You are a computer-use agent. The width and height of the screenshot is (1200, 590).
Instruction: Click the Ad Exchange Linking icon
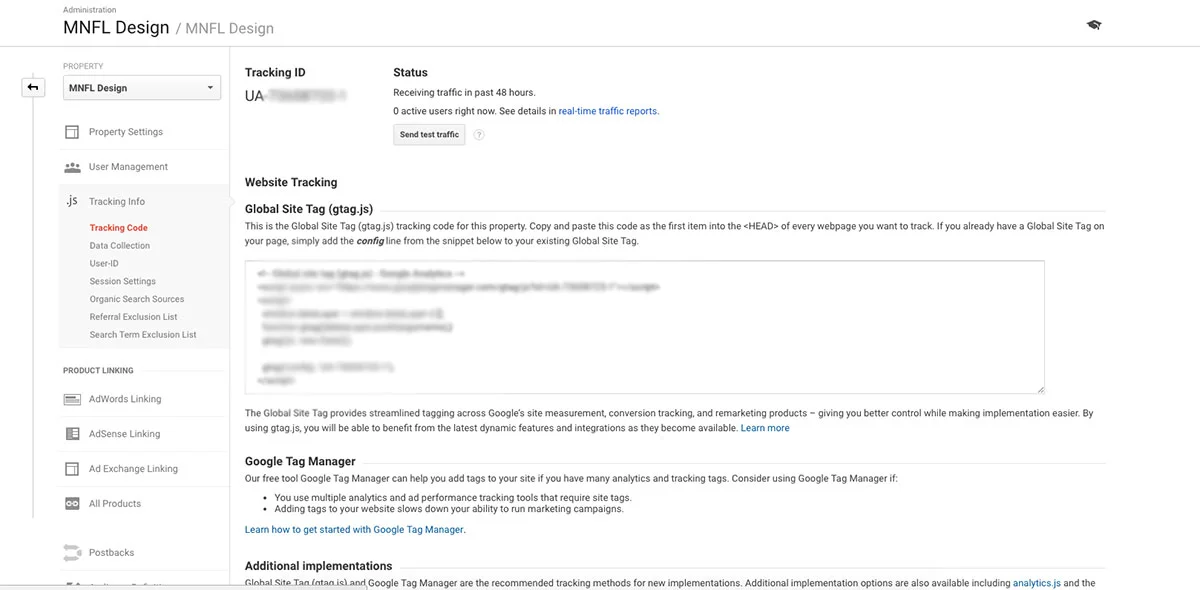(72, 469)
